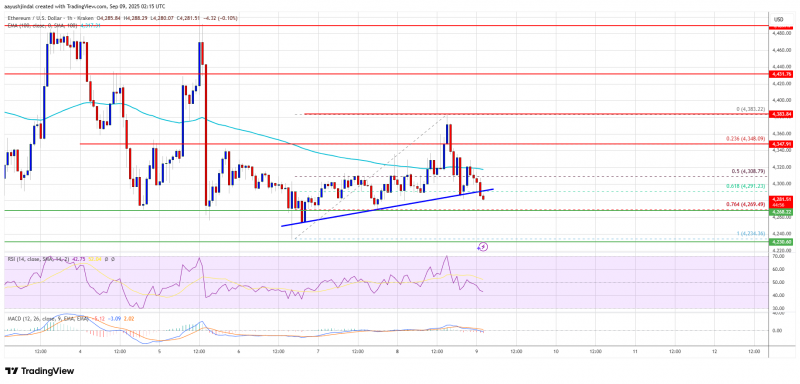800x384 pixels.
Task: Select the green 4,230.60 support price label
Action: click(781, 242)
